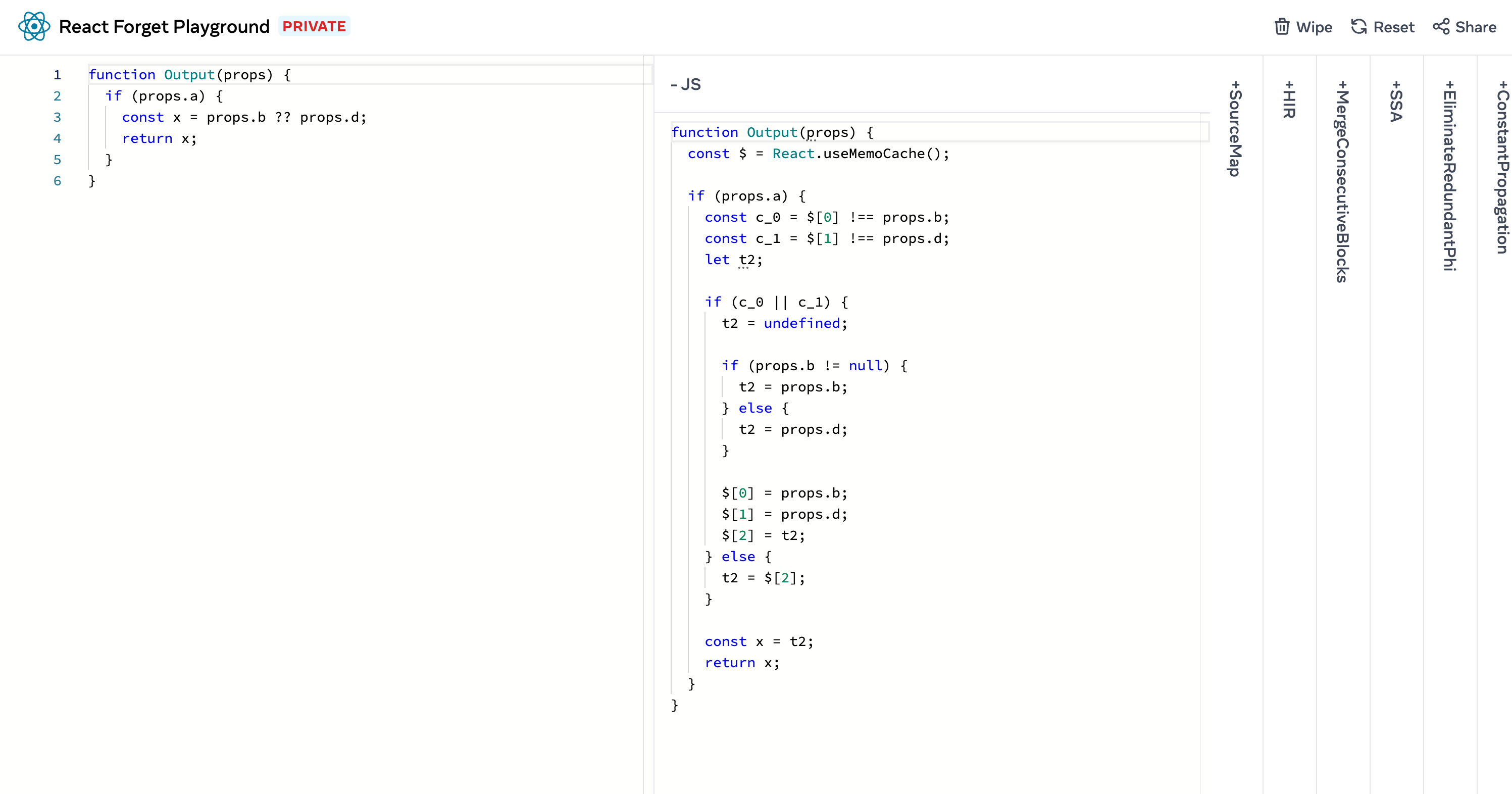The image size is (1512, 794).
Task: Click line number 5 in the editor gutter
Action: tap(57, 160)
